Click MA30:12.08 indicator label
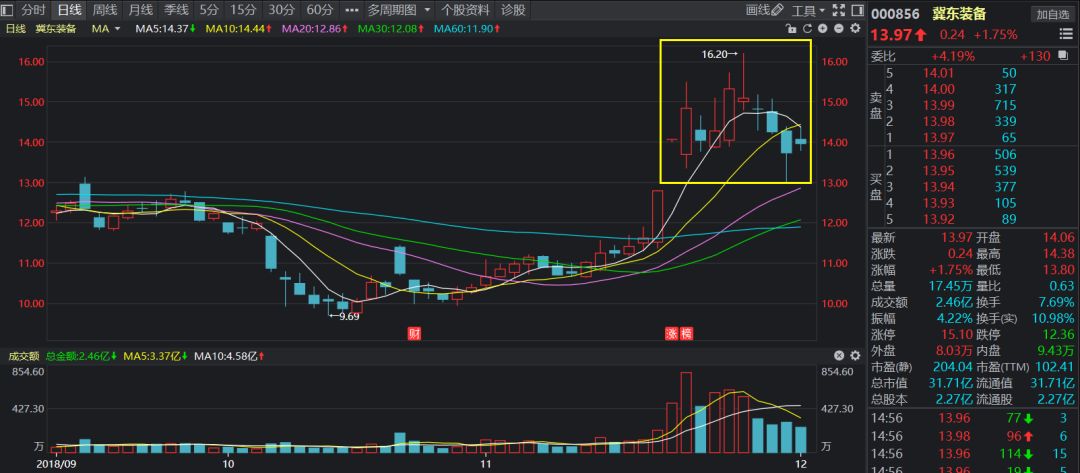The width and height of the screenshot is (1080, 473). click(391, 28)
